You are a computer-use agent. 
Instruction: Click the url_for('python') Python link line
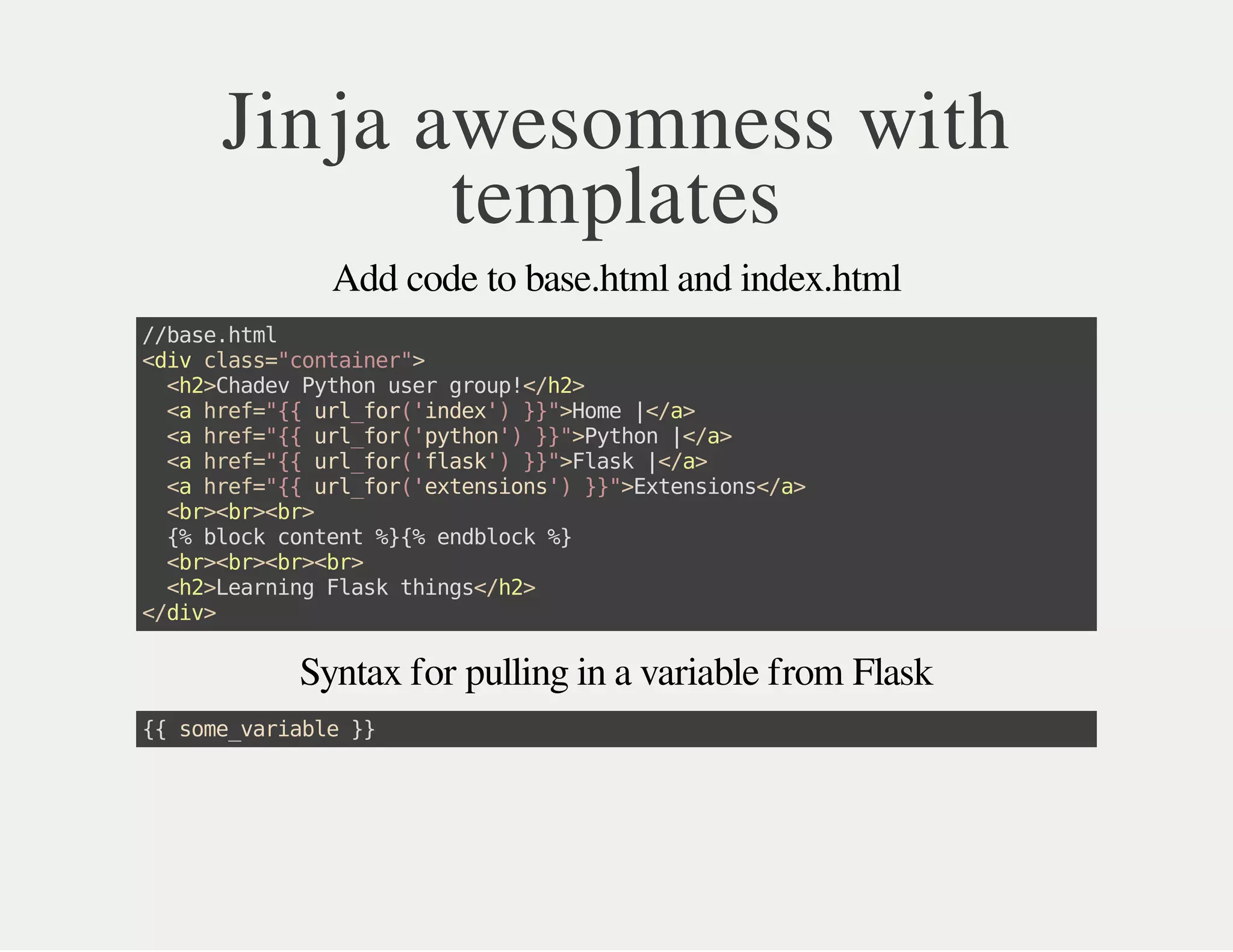[x=449, y=436]
